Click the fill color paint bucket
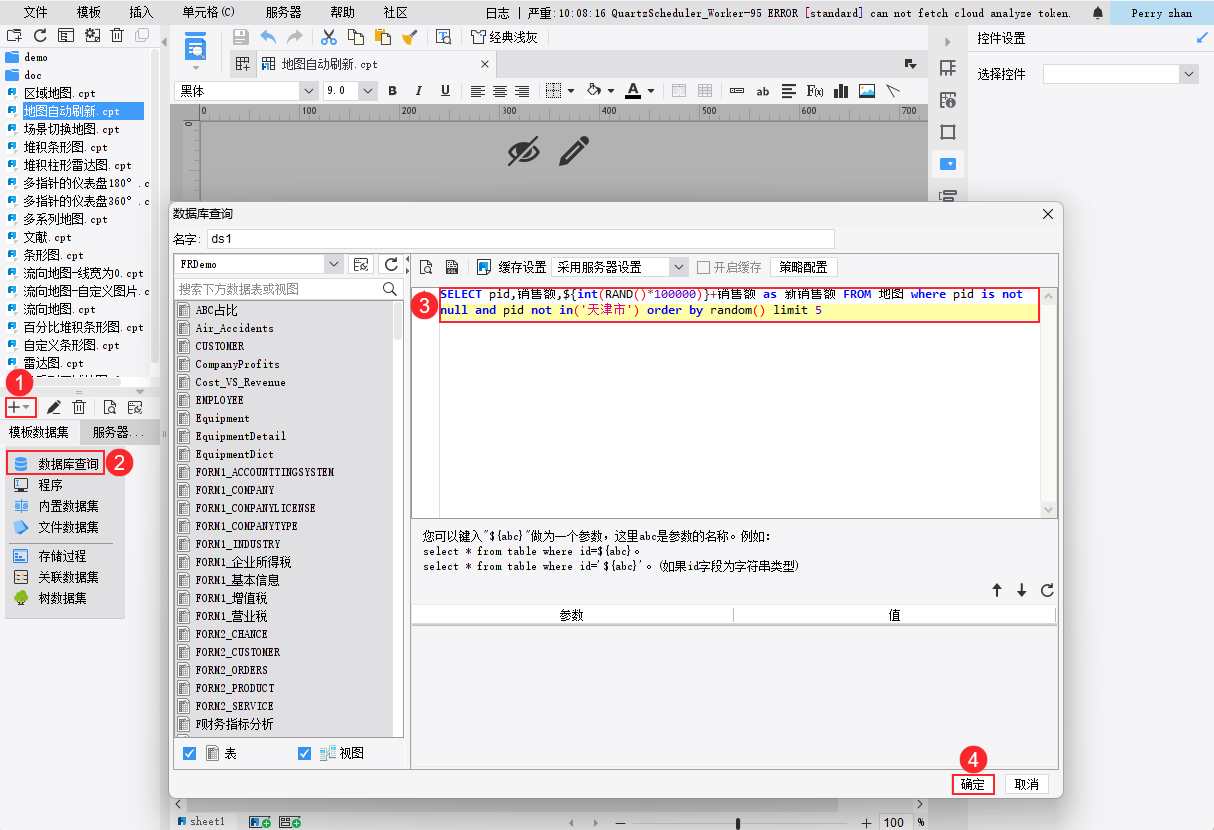The image size is (1214, 830). (593, 91)
